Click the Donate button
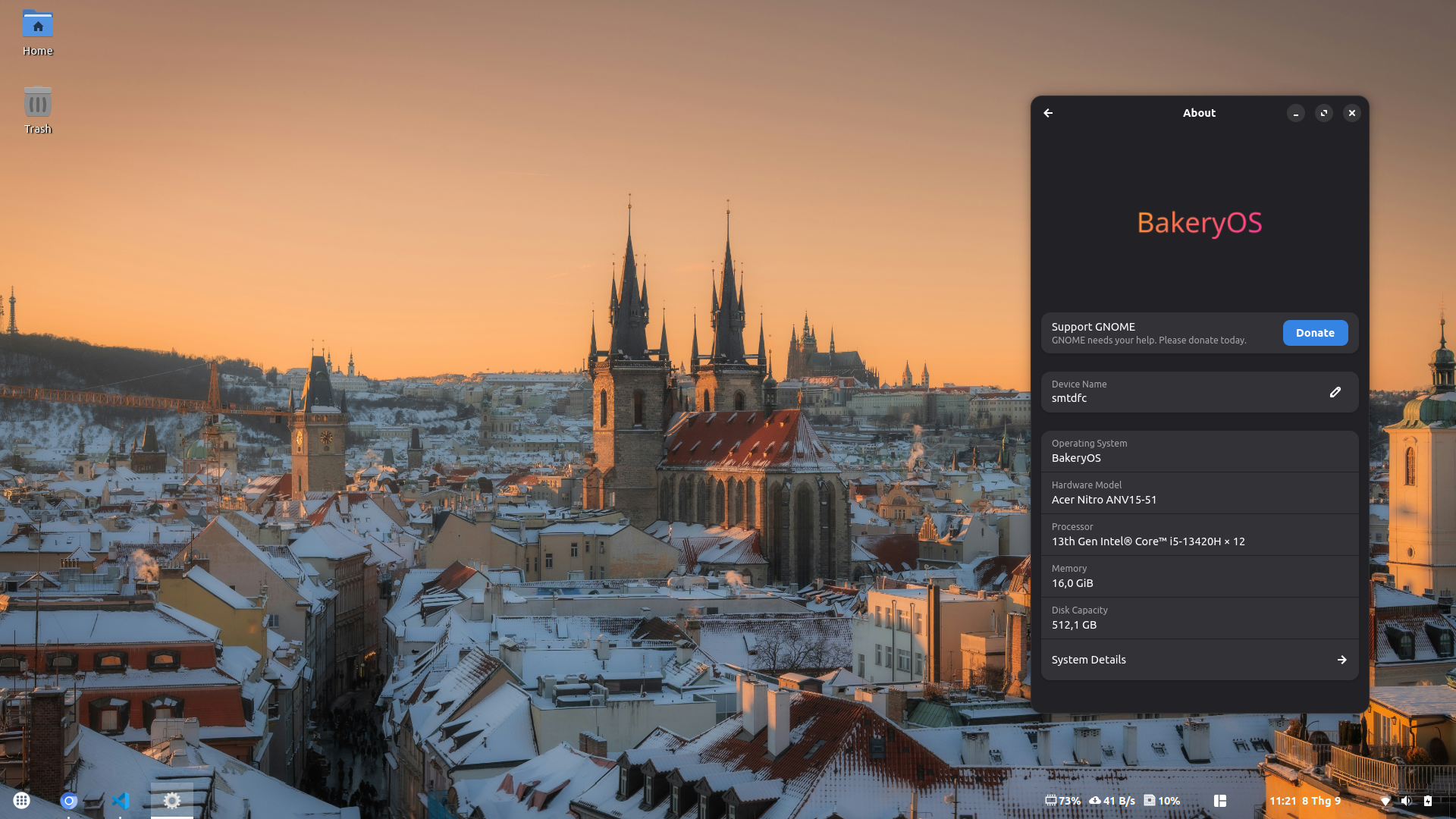Screen dimensions: 1456x819 click(1315, 333)
